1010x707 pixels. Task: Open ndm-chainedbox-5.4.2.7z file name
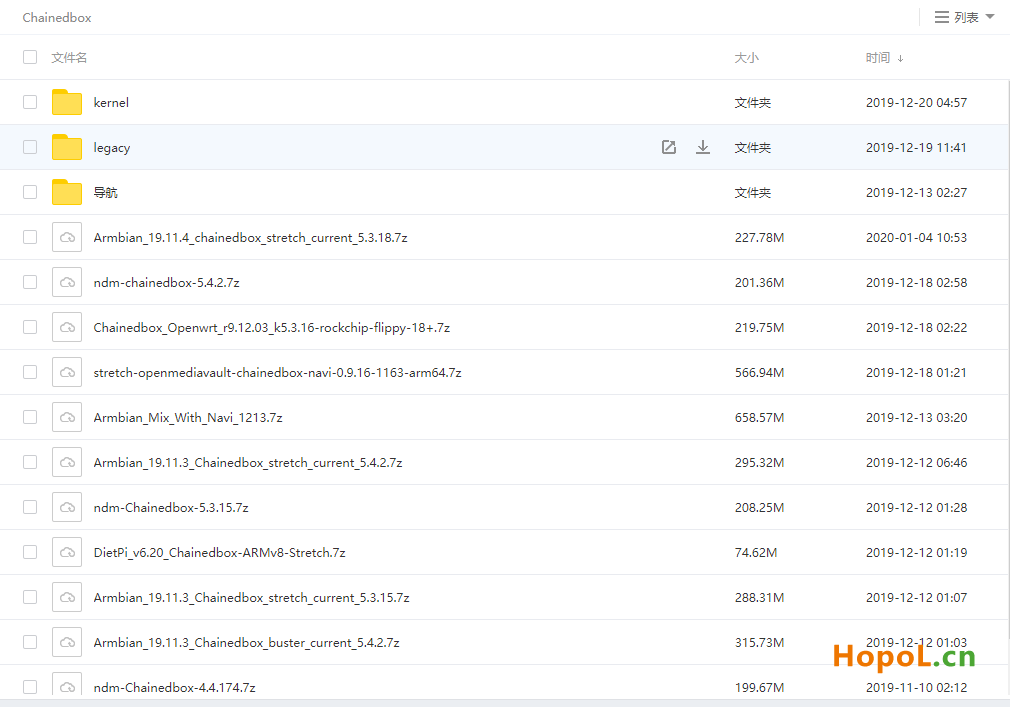coord(166,283)
